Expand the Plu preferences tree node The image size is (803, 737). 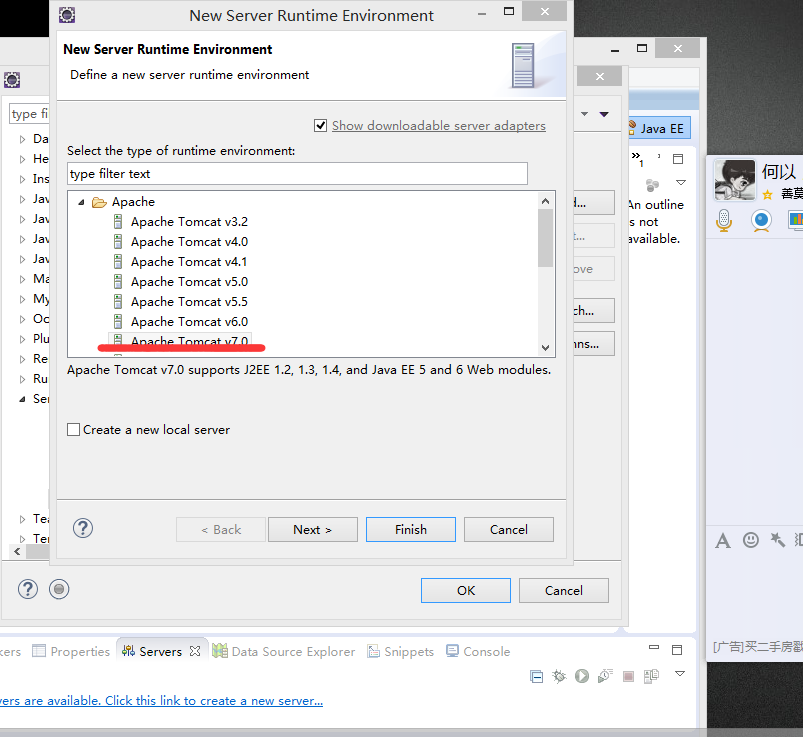(x=22, y=339)
